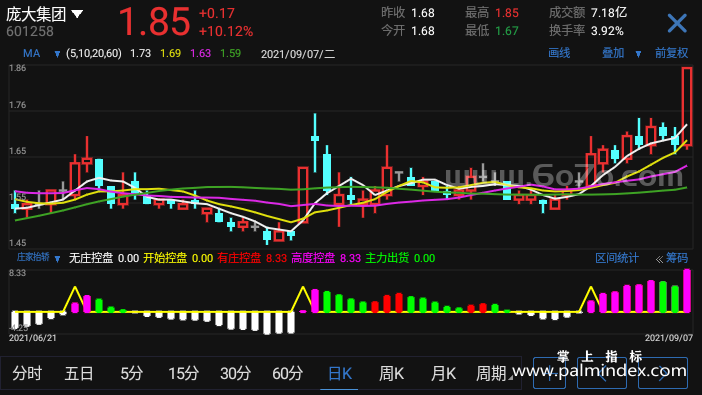Image resolution: width=702 pixels, height=395 pixels.
Task: Click the green 主力出货 0.00 legend
Action: click(400, 258)
